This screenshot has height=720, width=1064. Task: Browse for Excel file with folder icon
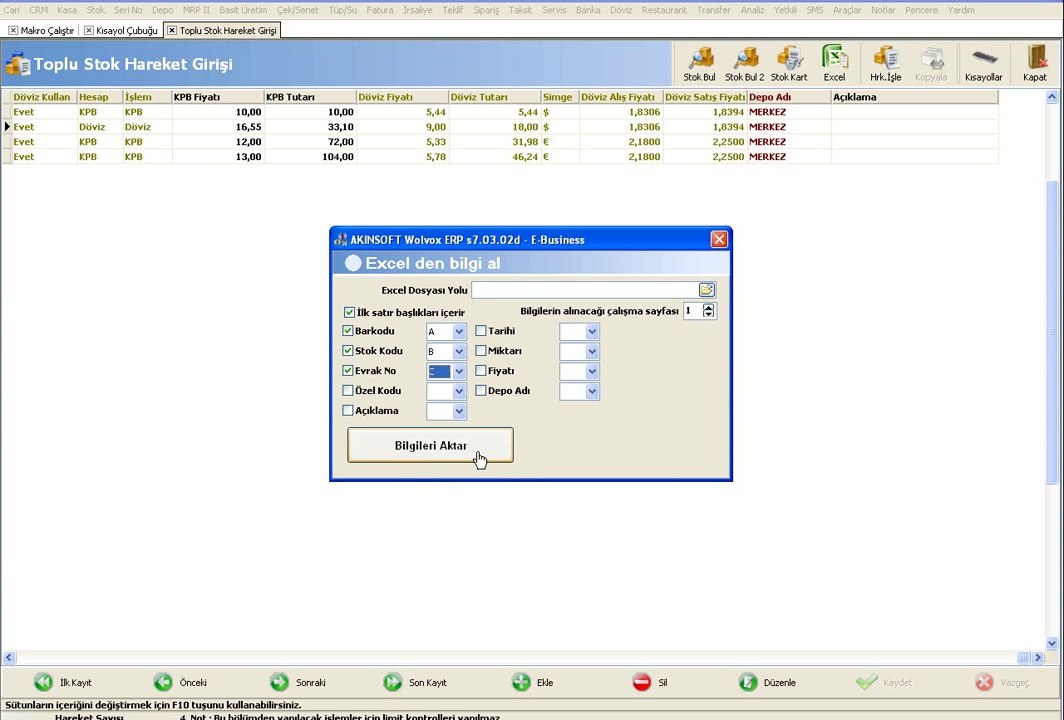click(x=706, y=290)
